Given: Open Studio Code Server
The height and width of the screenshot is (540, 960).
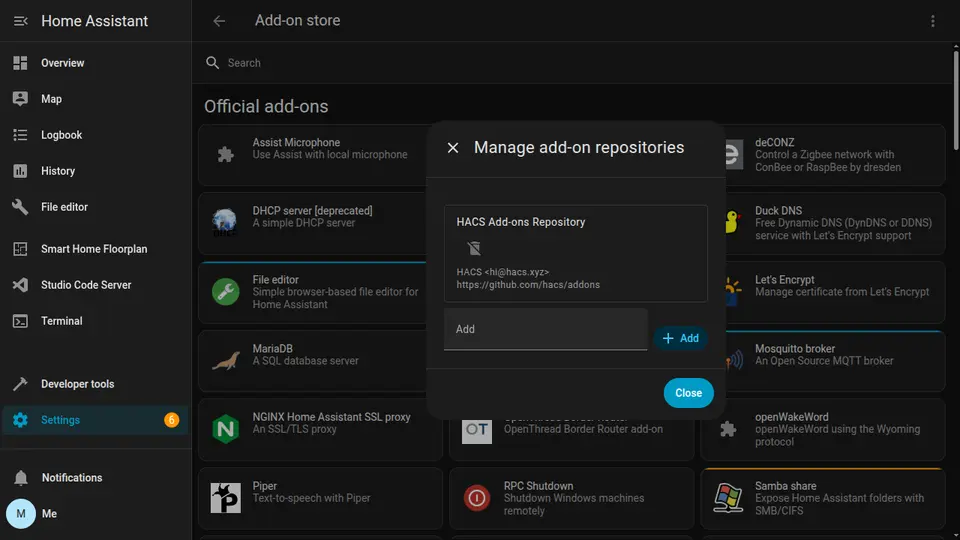Looking at the screenshot, I should coord(96,285).
